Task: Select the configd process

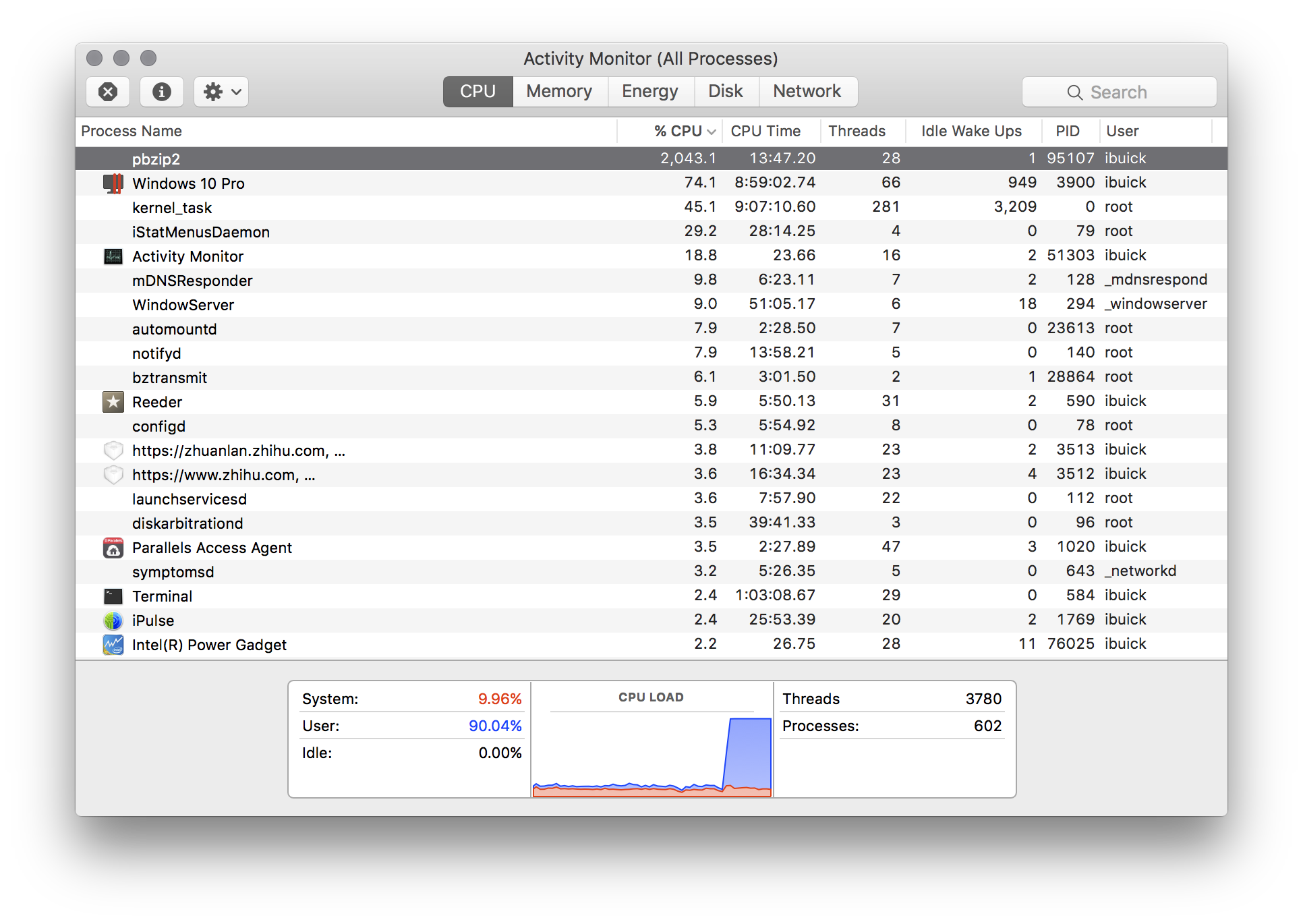Action: 158,426
